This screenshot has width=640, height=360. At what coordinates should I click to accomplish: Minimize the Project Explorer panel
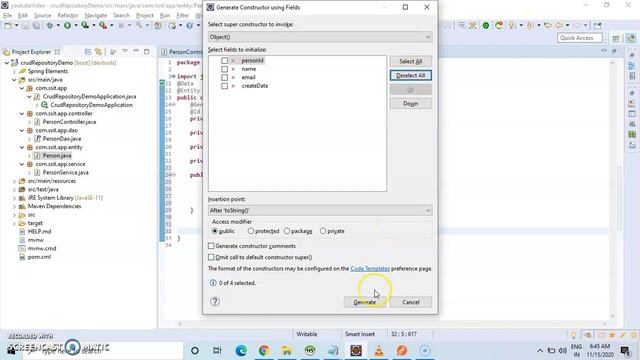136,51
